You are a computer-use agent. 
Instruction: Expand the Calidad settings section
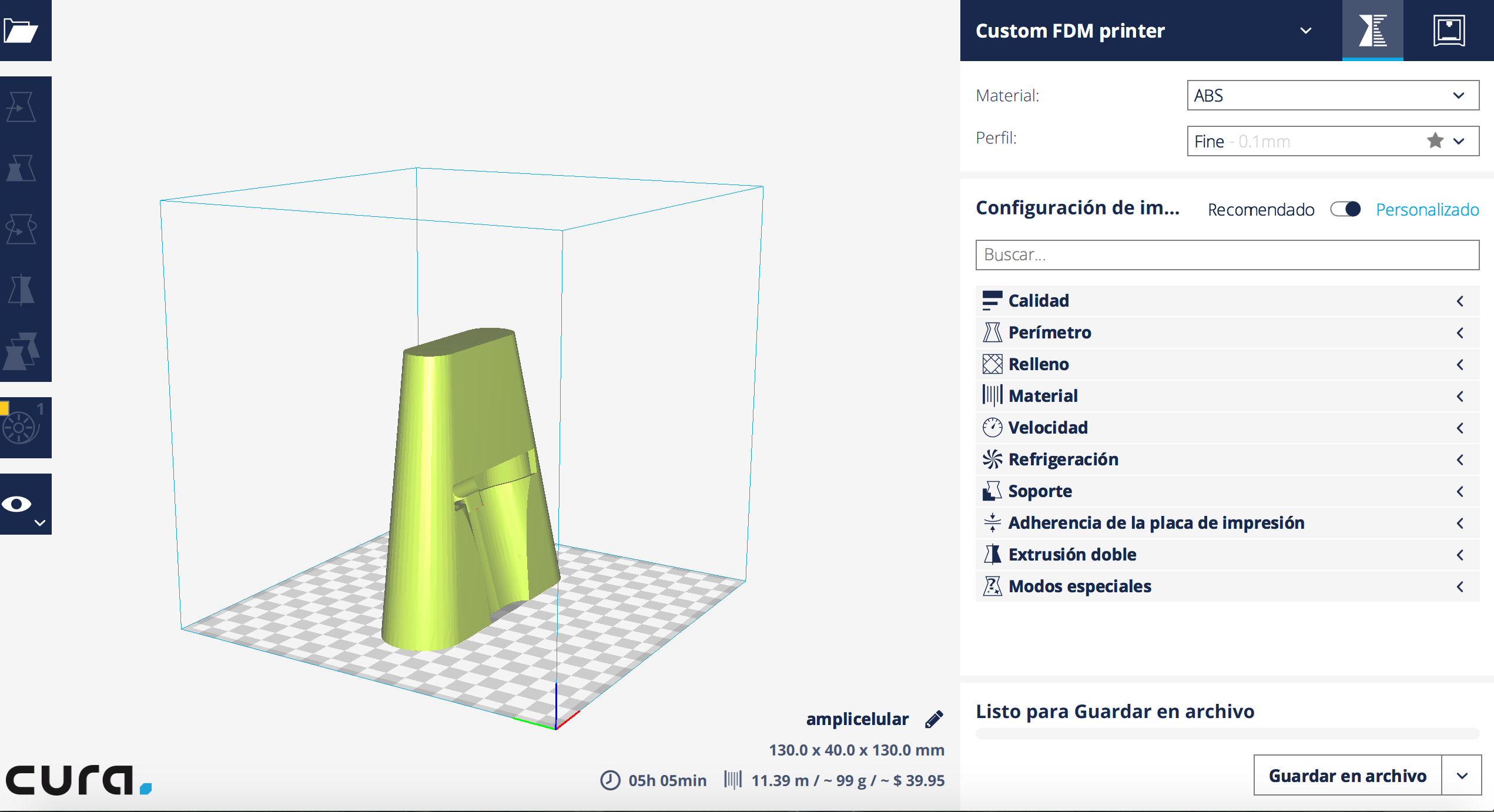[1227, 301]
